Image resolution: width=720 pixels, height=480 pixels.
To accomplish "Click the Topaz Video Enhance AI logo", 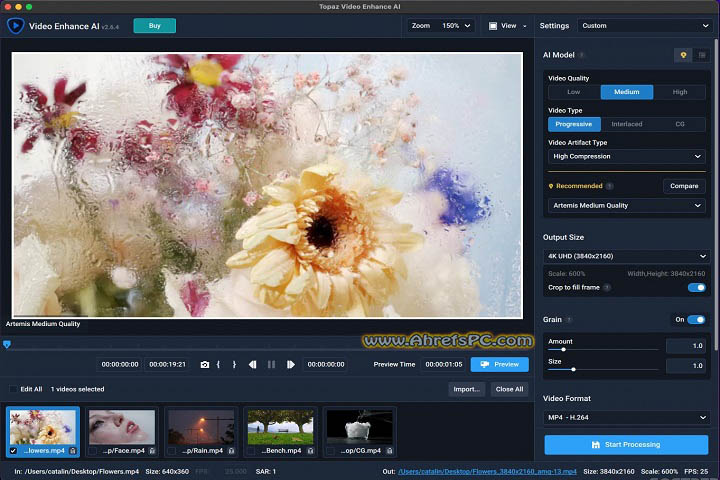I will click(x=15, y=26).
